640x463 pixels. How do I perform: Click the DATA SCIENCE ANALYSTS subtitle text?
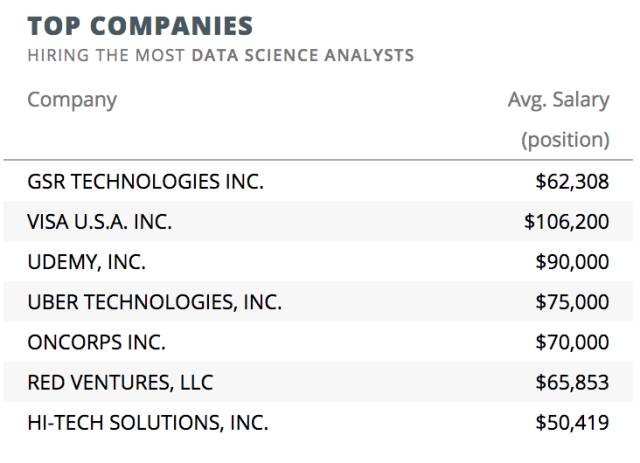(303, 55)
